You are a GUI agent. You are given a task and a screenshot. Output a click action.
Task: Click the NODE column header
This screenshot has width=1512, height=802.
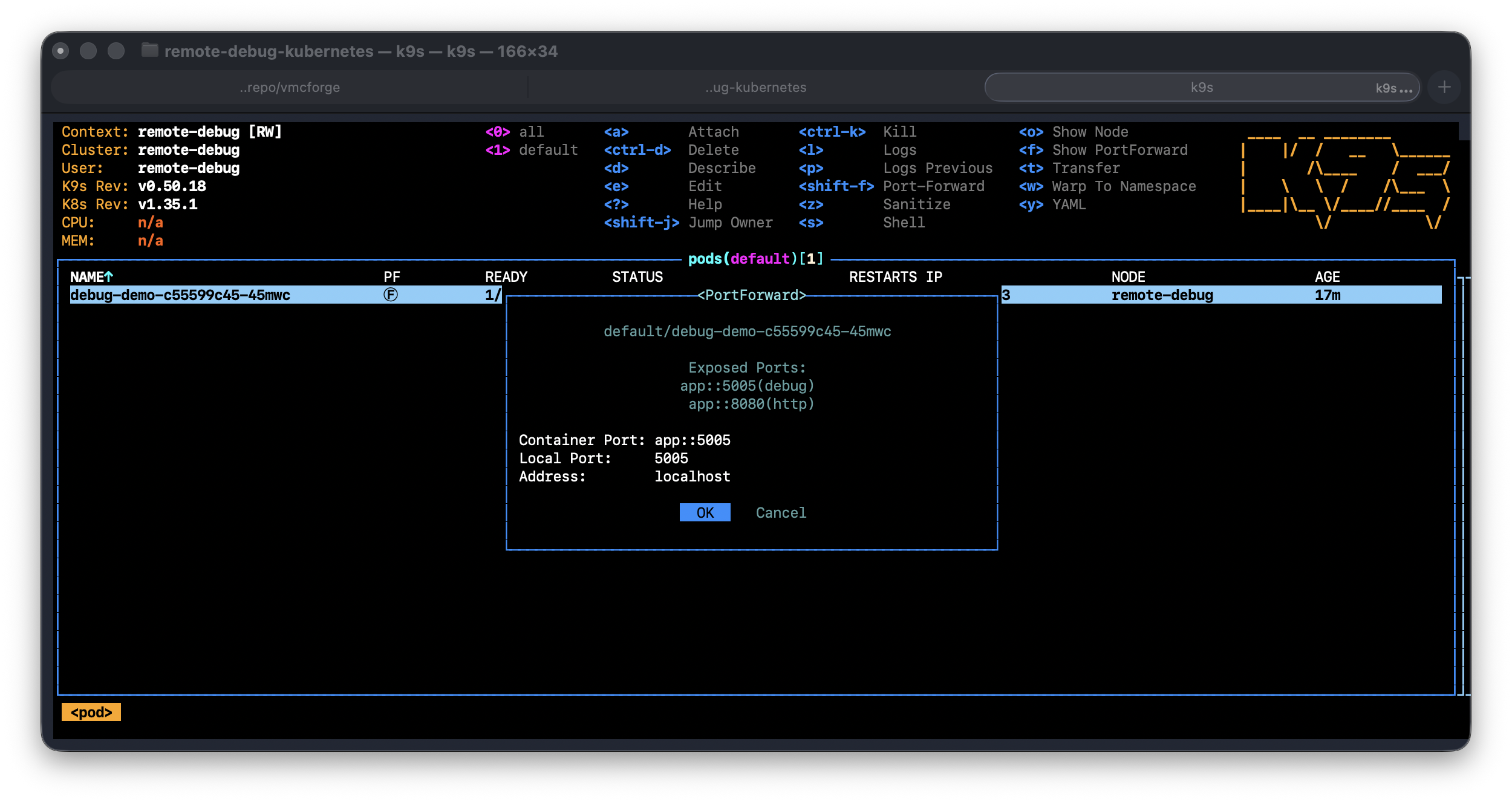pos(1128,276)
